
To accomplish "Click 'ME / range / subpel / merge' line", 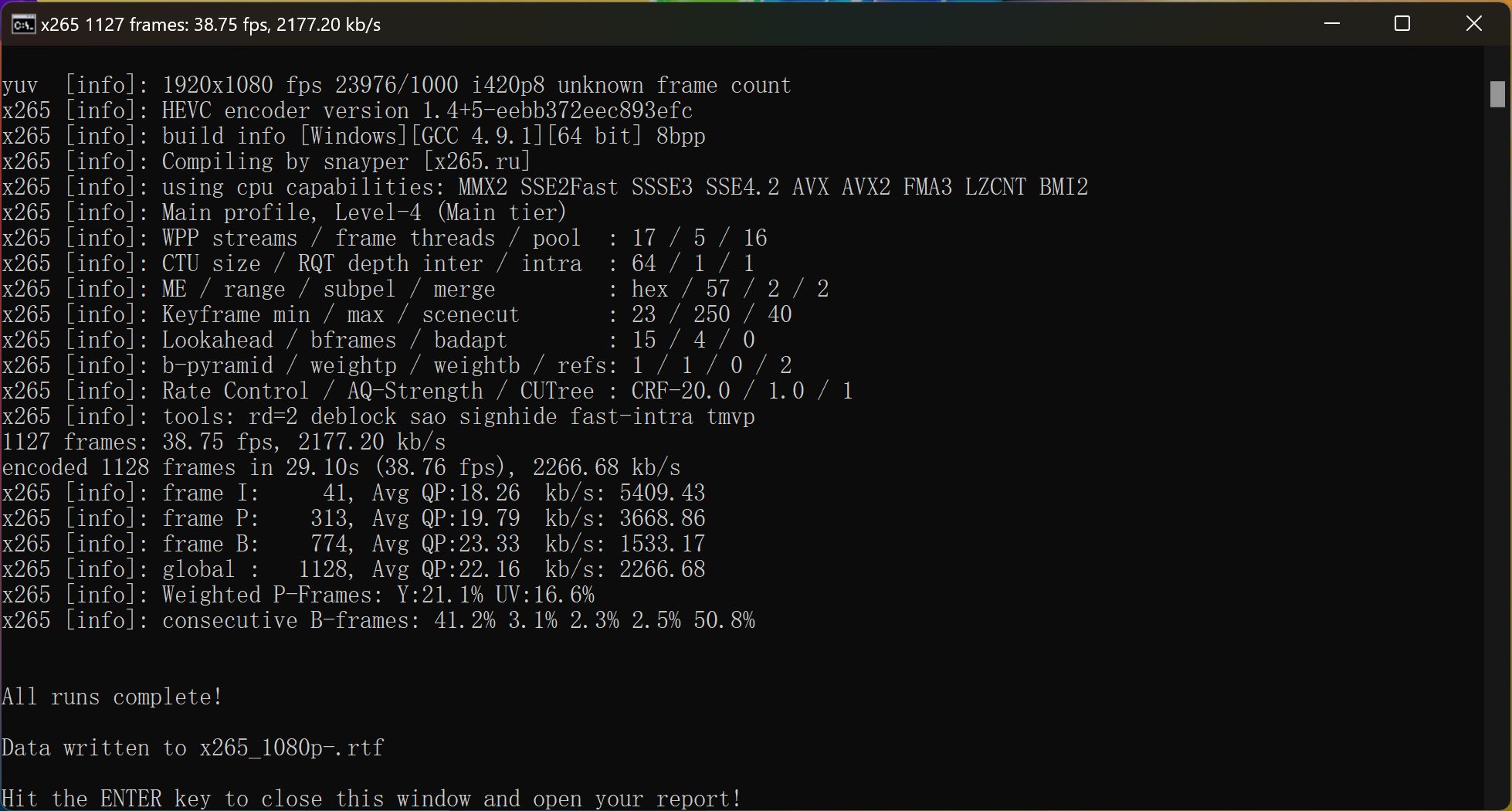I will 415,289.
